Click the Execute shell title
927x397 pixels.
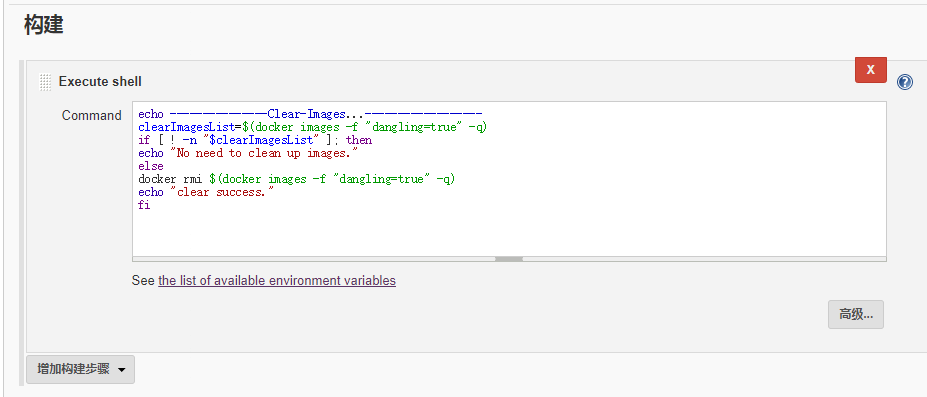[100, 82]
